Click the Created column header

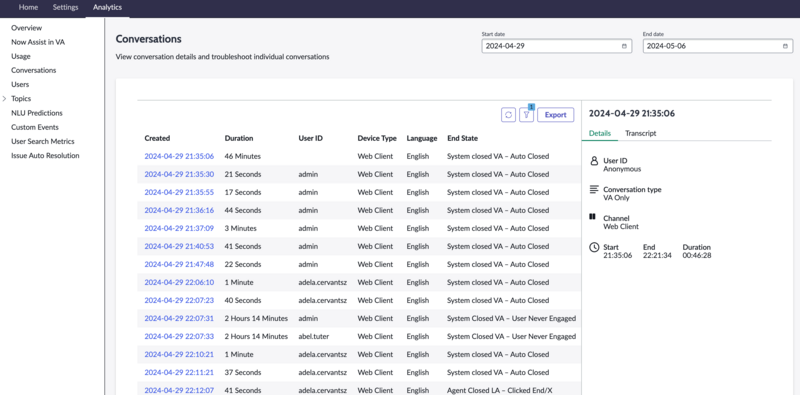tap(157, 138)
